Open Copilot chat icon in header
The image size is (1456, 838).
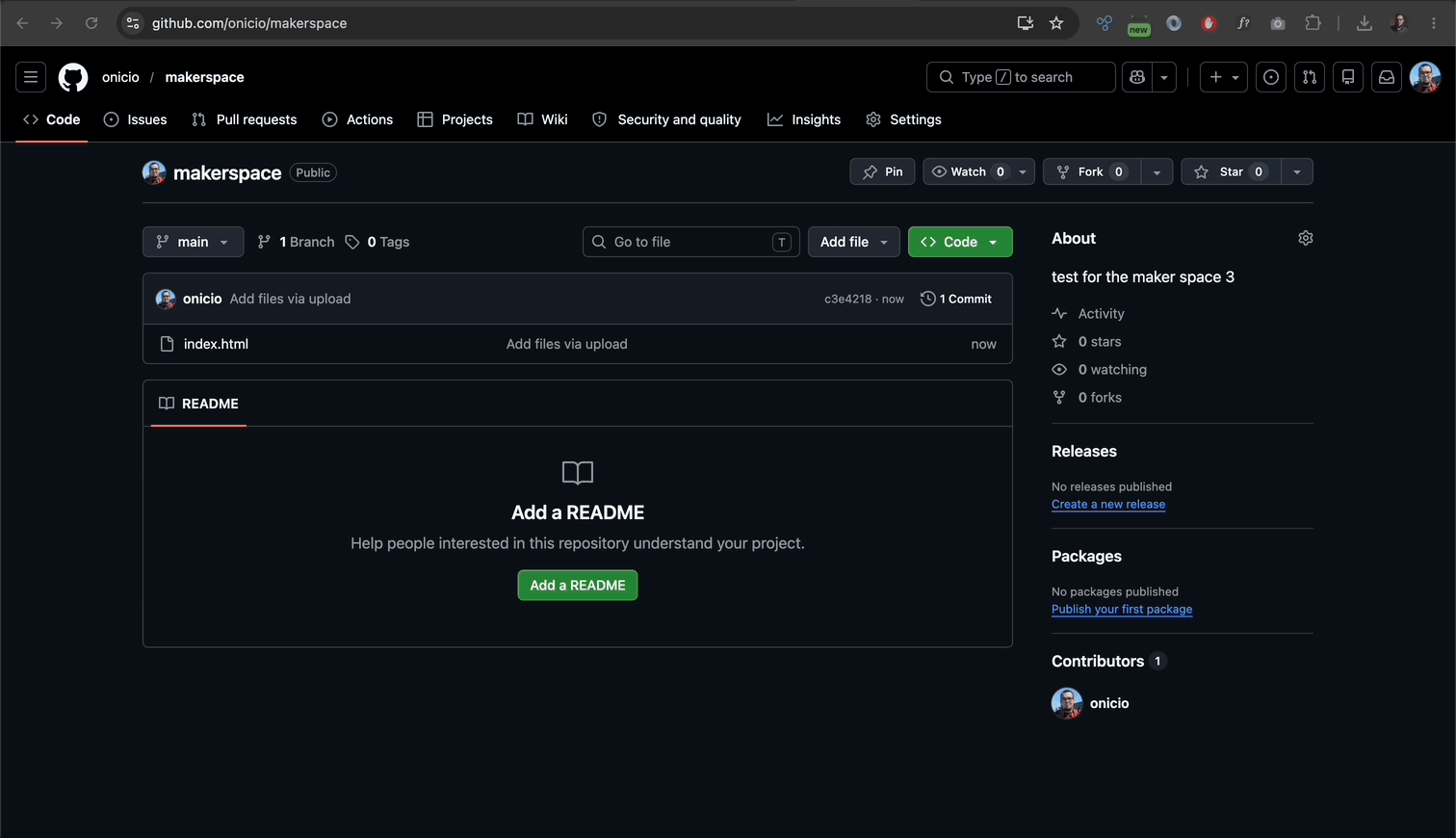point(1137,77)
